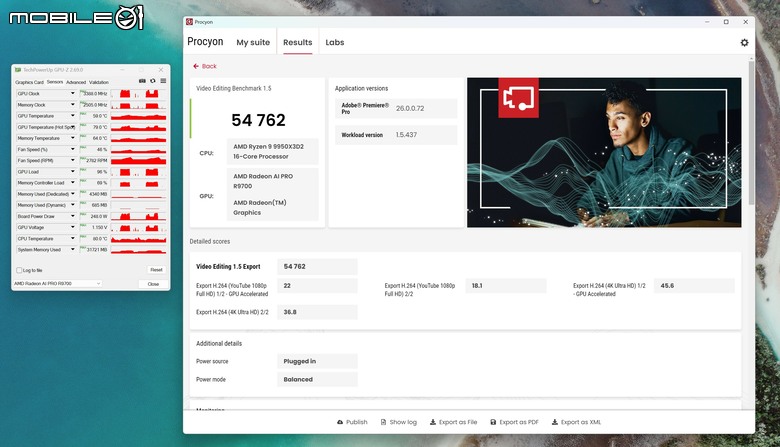Screen dimensions: 780x447
Task: Click the GPU Clock sensor graph
Action: point(138,93)
